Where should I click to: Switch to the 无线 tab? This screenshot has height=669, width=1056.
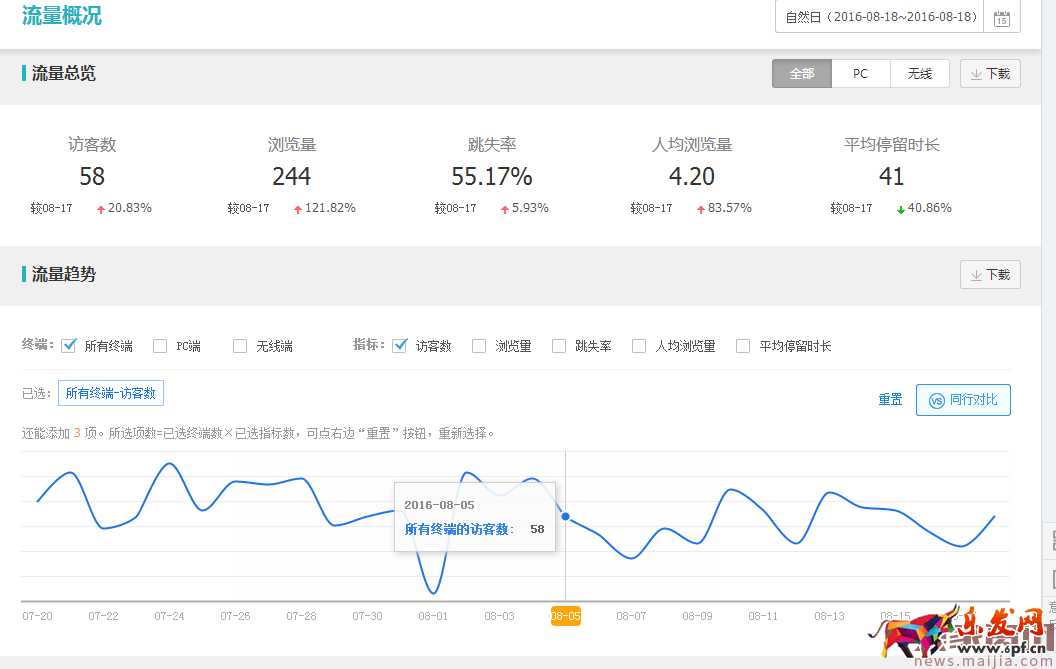pos(919,74)
